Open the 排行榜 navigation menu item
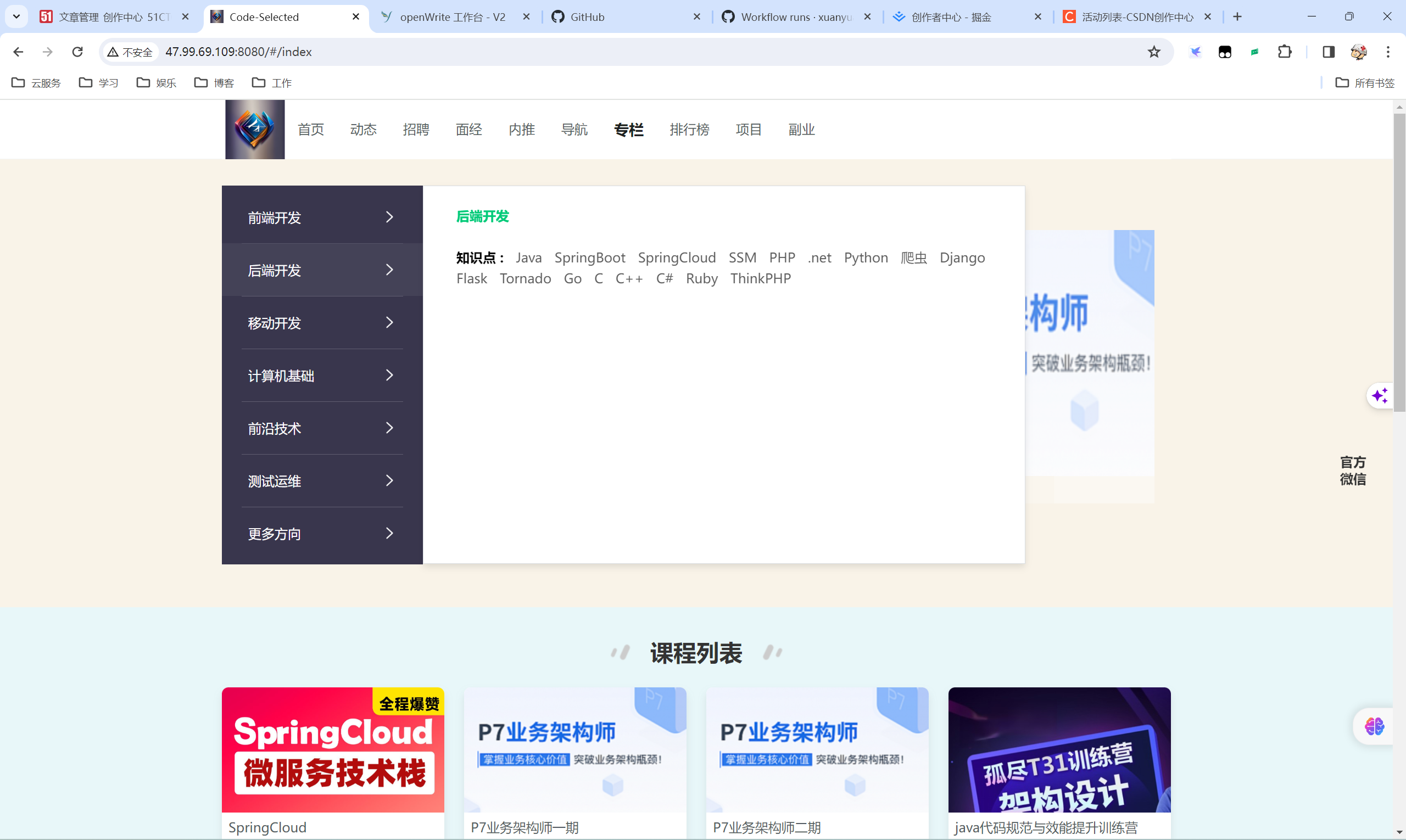The image size is (1406, 840). [689, 129]
